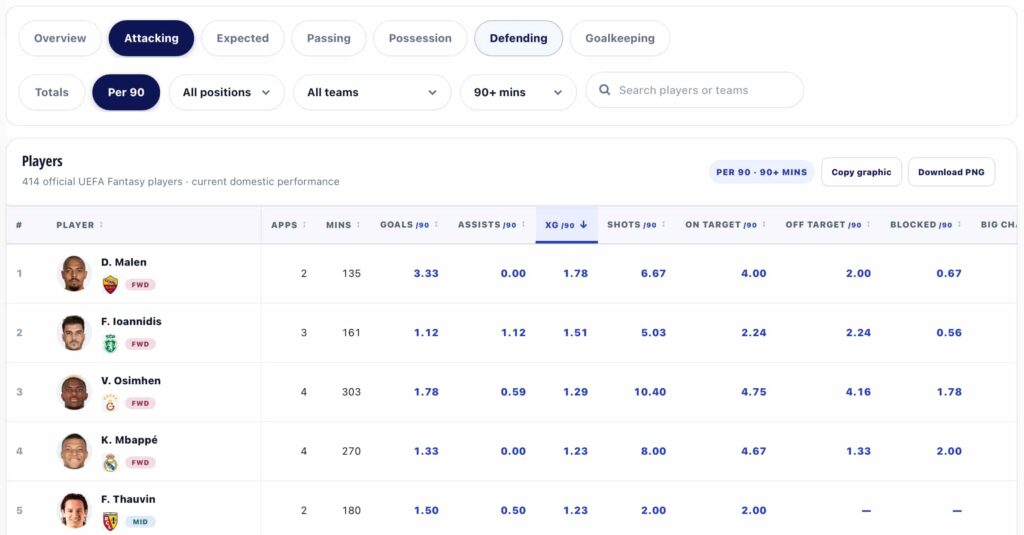Click the sort icon beside PLAYER header

[x=101, y=225]
